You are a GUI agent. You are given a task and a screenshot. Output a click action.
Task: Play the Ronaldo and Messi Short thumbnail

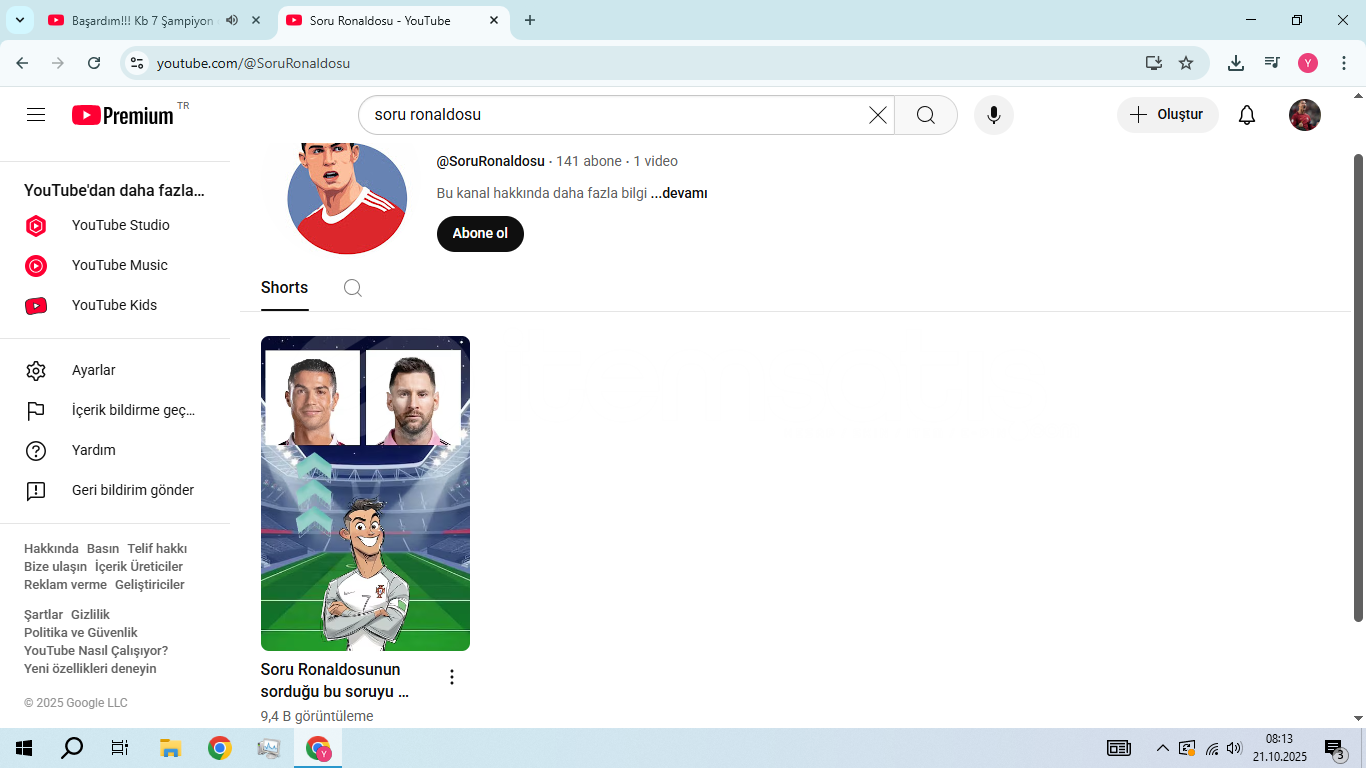click(x=365, y=494)
